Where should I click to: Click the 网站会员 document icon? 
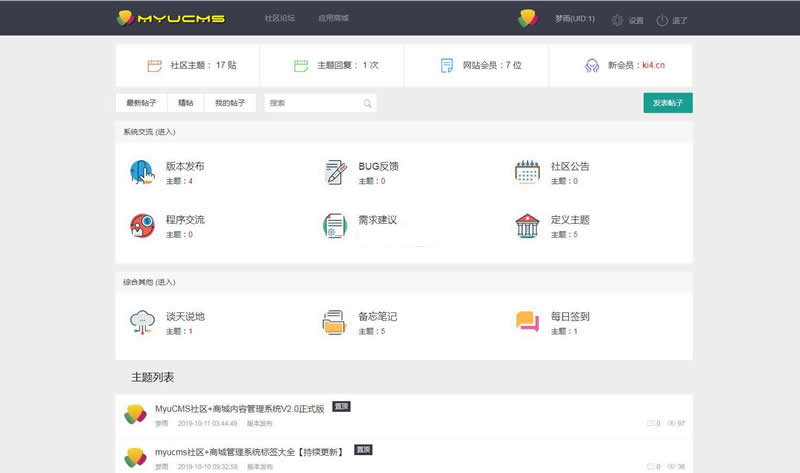(x=446, y=65)
